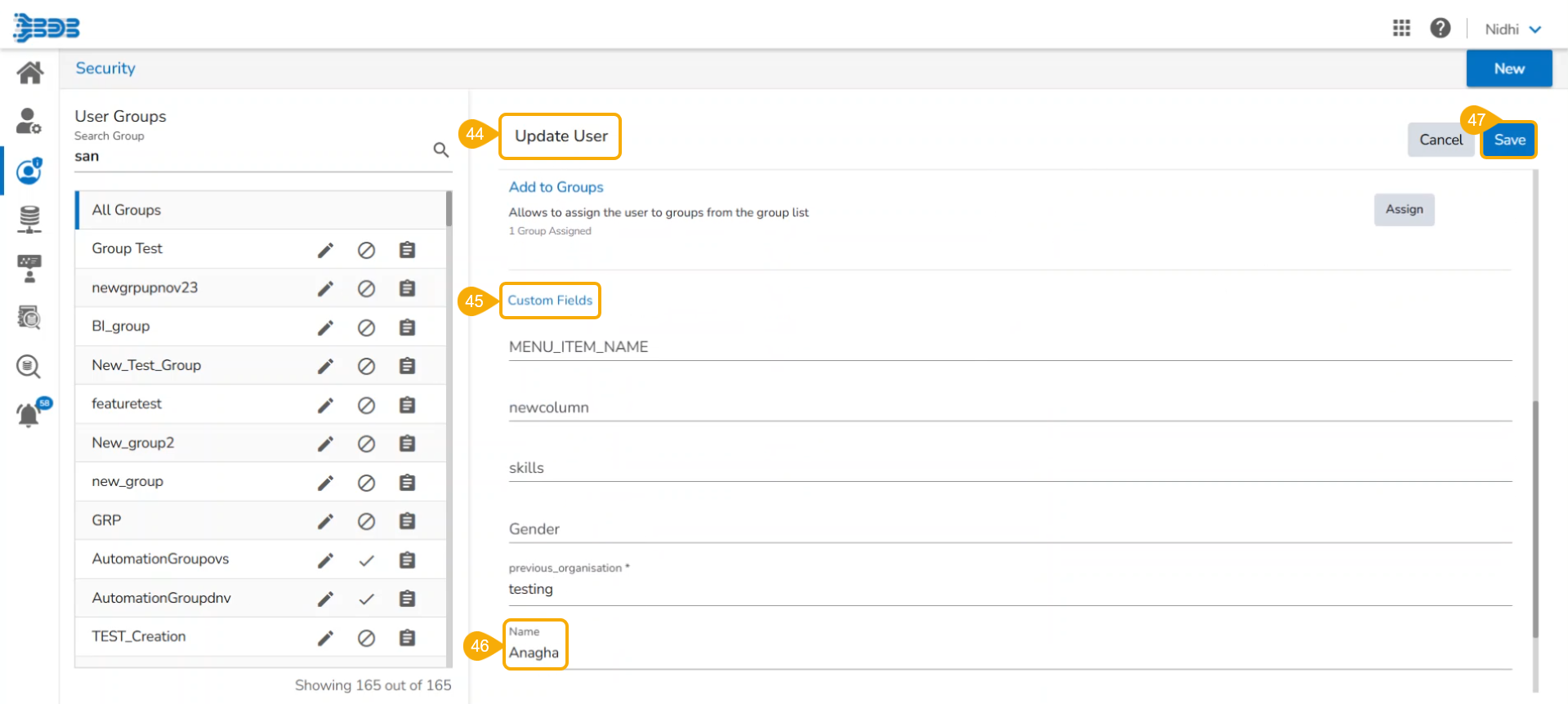Edit Group Test with pencil icon
The width and height of the screenshot is (1568, 704).
click(325, 250)
